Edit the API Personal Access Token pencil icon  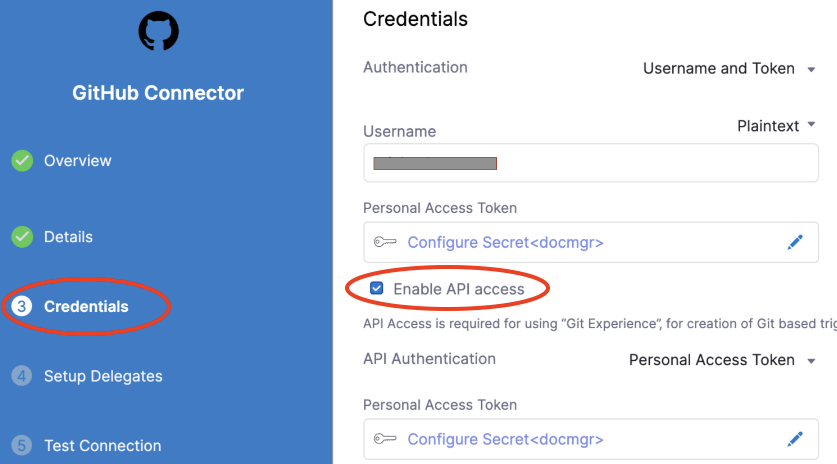point(795,439)
